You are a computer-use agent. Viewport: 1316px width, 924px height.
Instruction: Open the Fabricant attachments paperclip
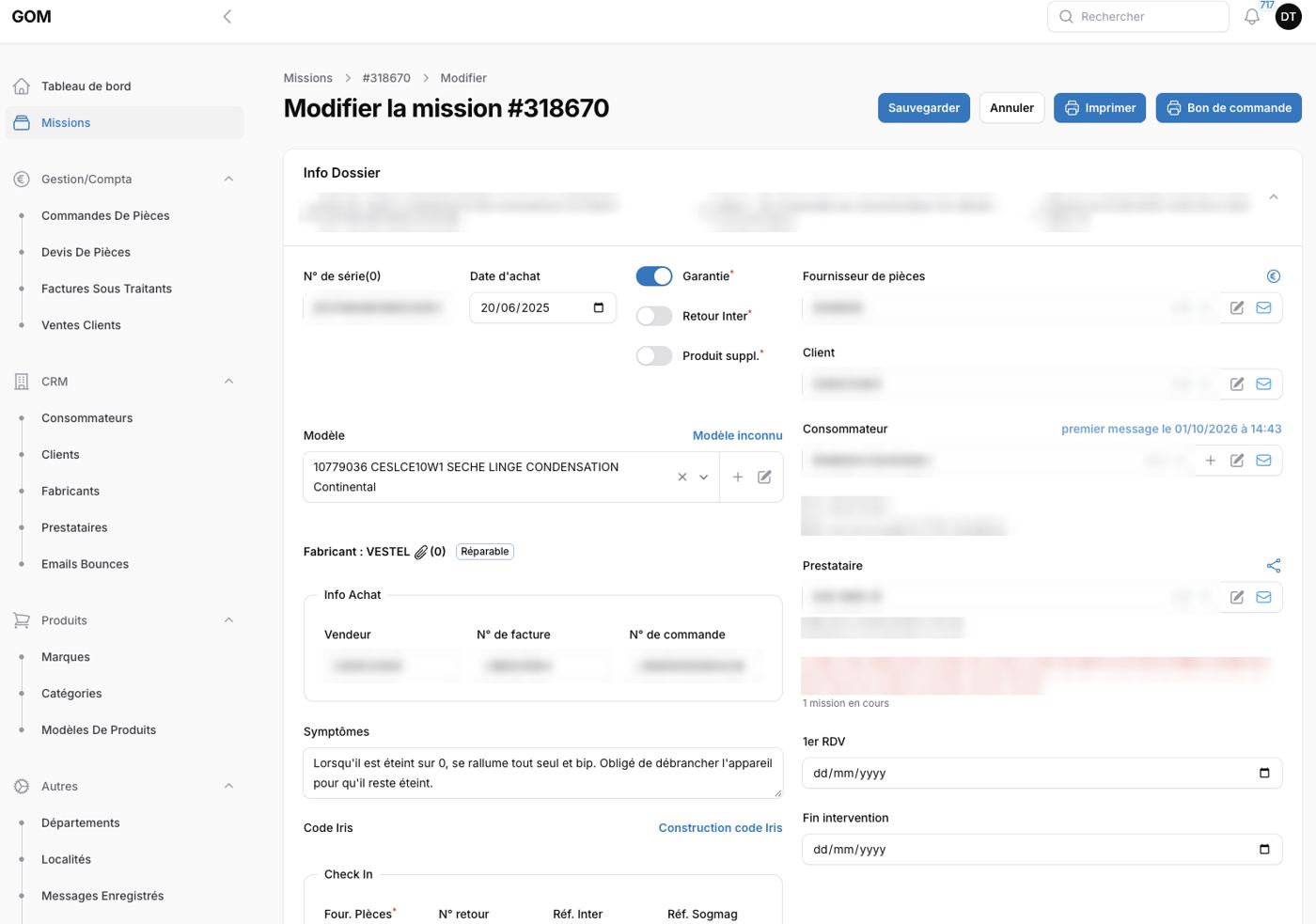(x=421, y=552)
